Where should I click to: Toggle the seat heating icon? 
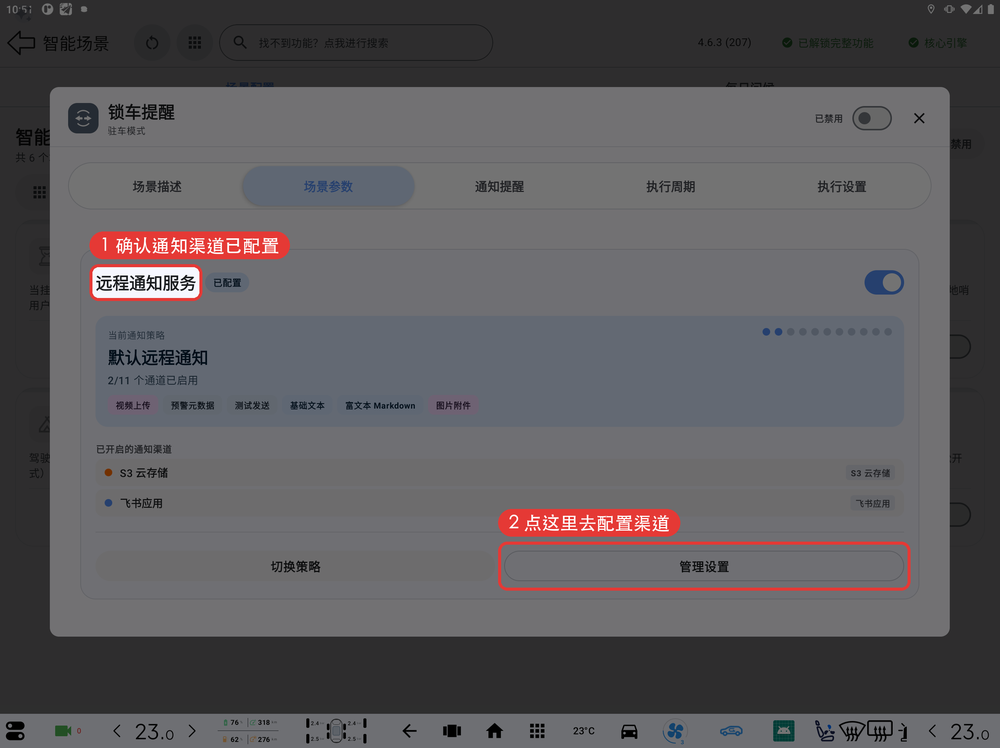tap(824, 731)
